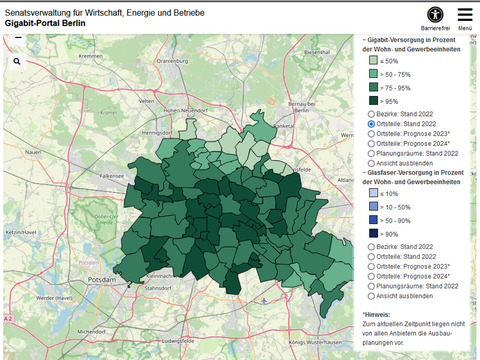Select Glasfaser Ortsteile: Prognose 2024 radio
480x360 pixels.
371,277
